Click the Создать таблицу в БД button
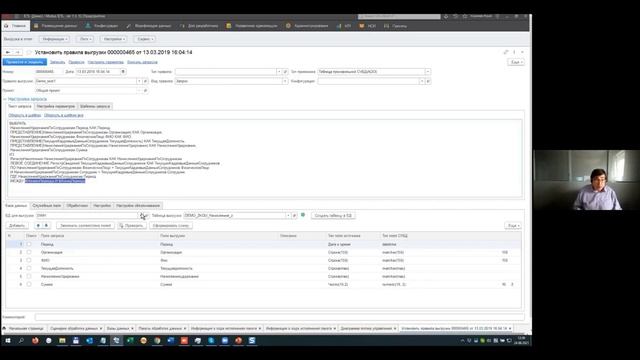Viewport: 640px width, 360px height. [333, 216]
